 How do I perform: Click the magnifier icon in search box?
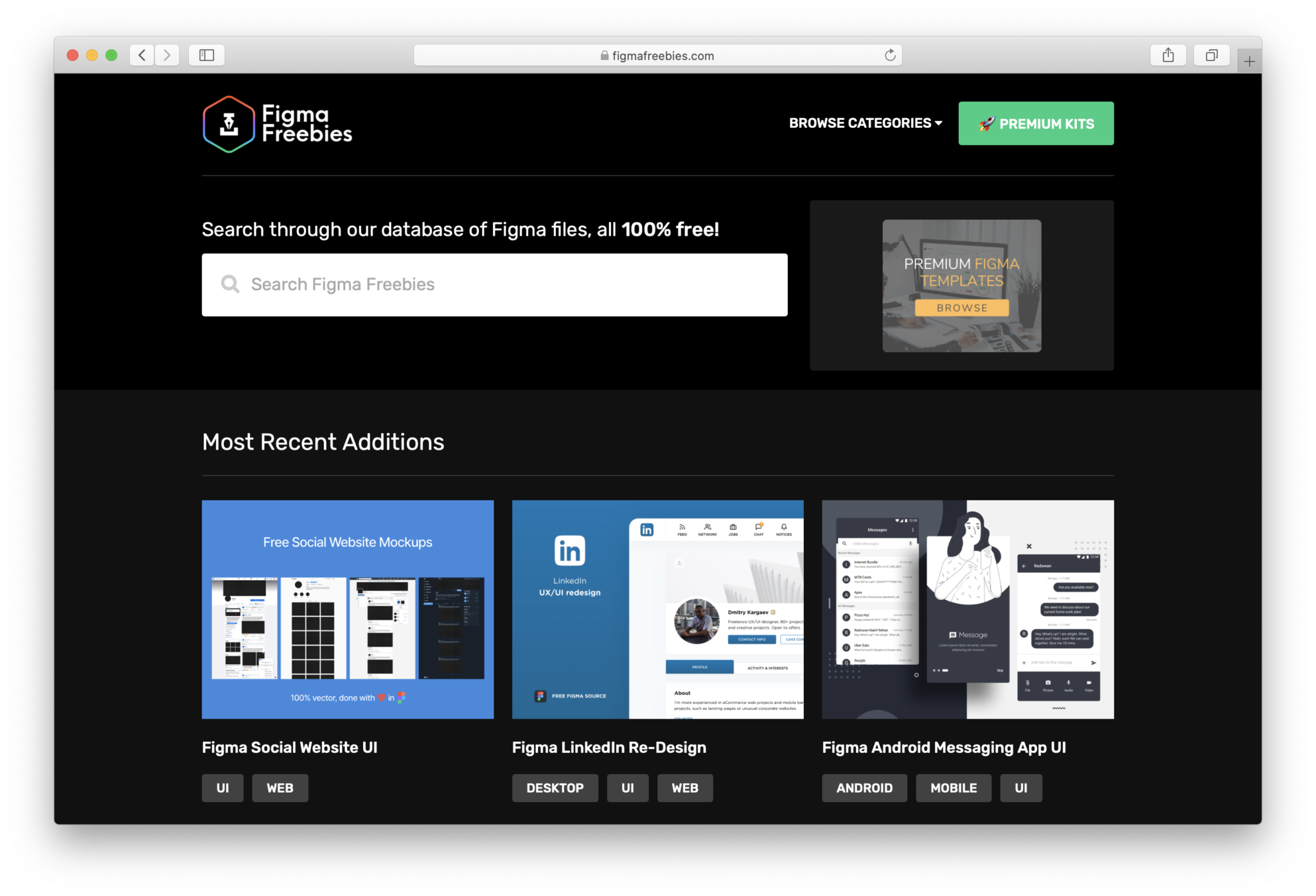230,284
